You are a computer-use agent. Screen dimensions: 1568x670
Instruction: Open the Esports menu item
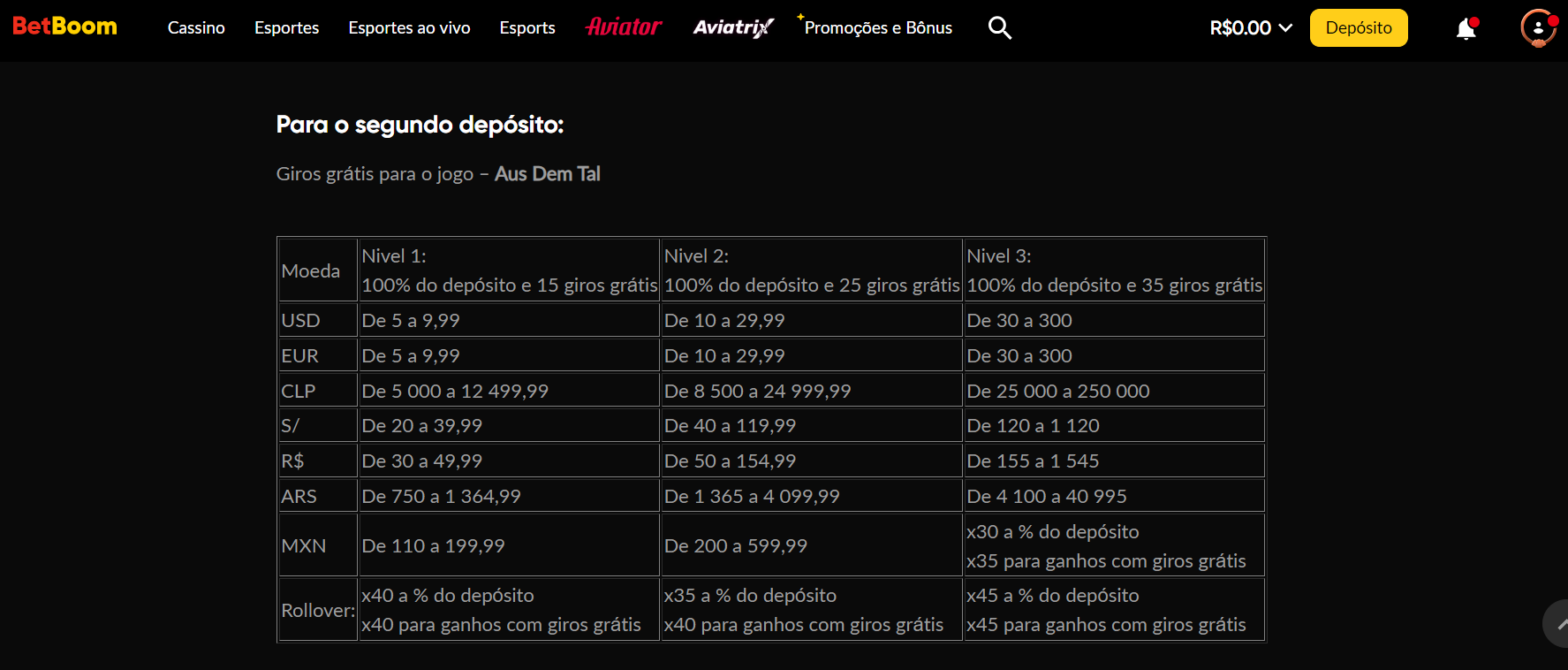tap(527, 27)
